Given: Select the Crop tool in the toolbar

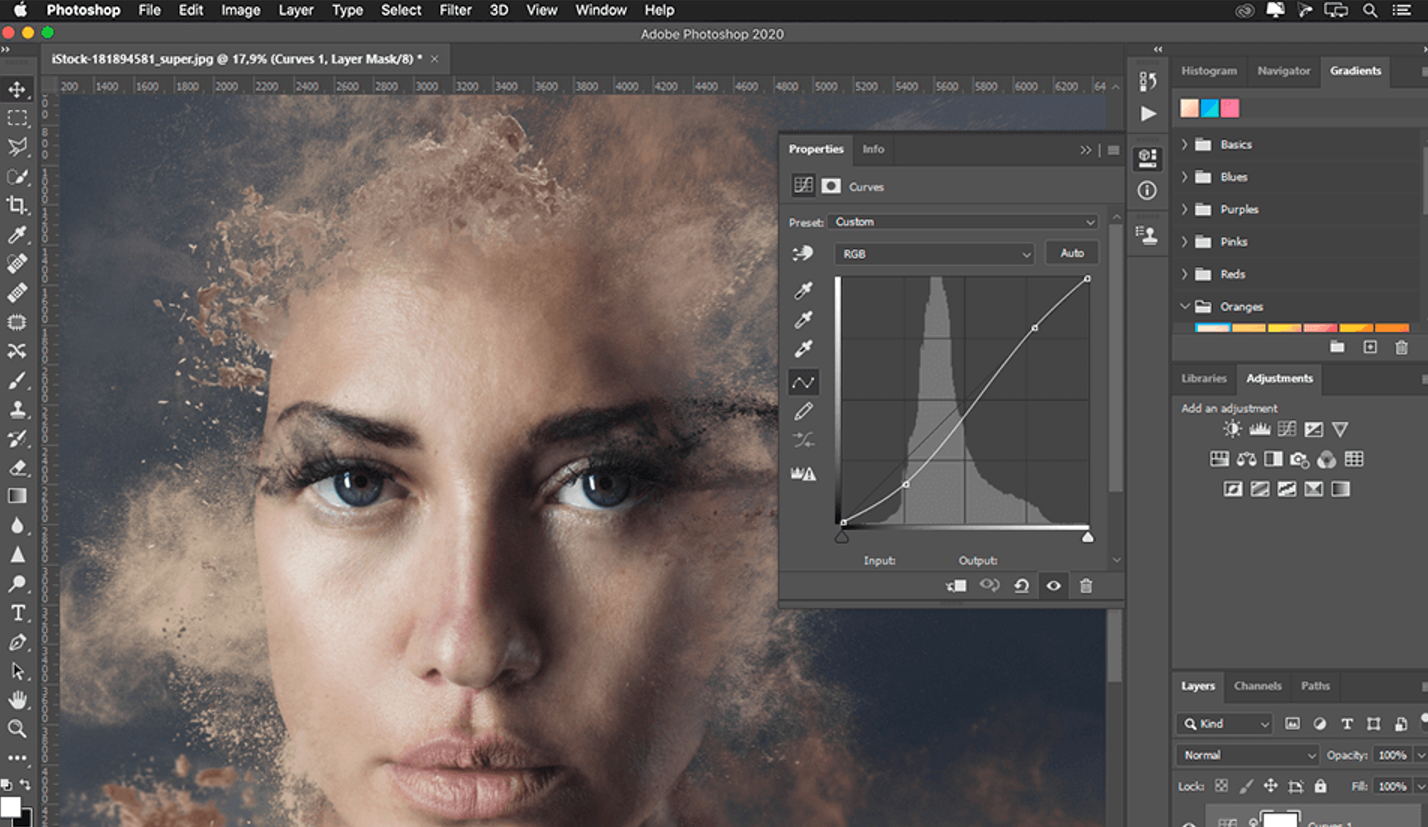Looking at the screenshot, I should [17, 205].
